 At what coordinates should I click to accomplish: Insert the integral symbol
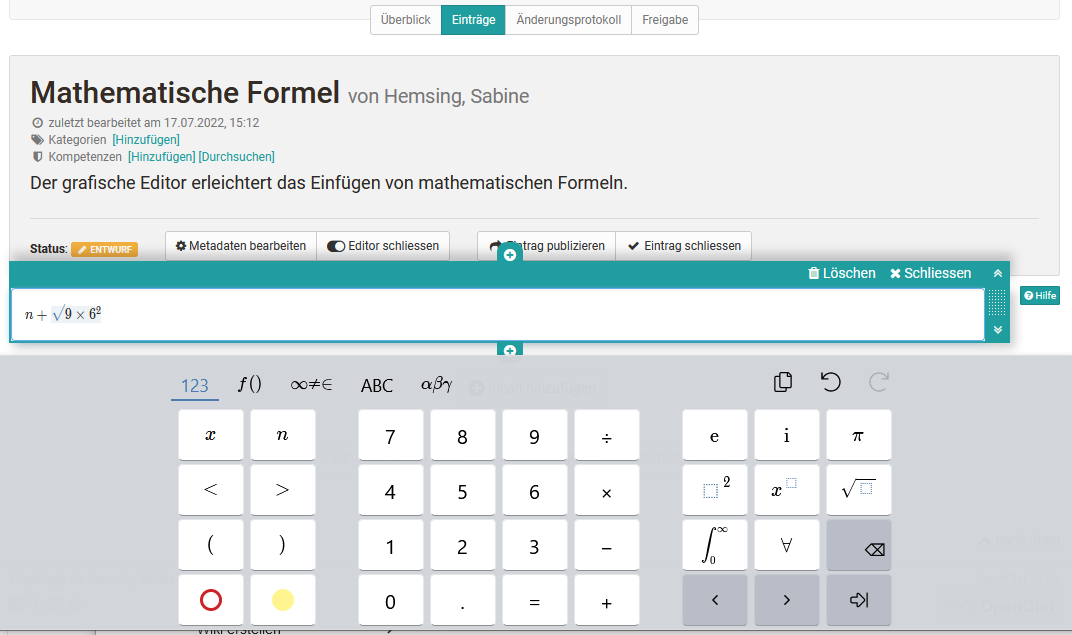pyautogui.click(x=714, y=544)
